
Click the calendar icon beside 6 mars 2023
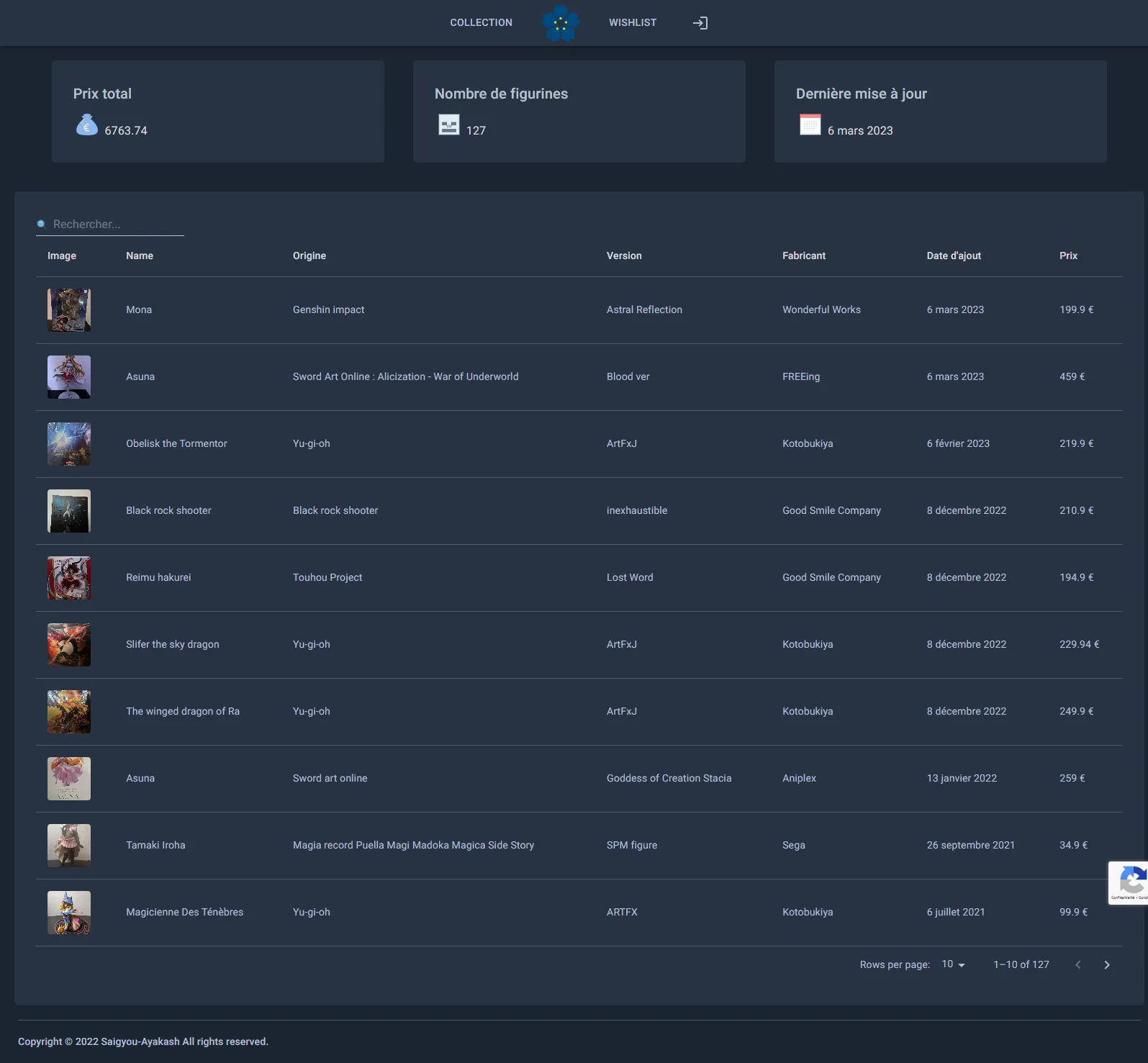[810, 125]
